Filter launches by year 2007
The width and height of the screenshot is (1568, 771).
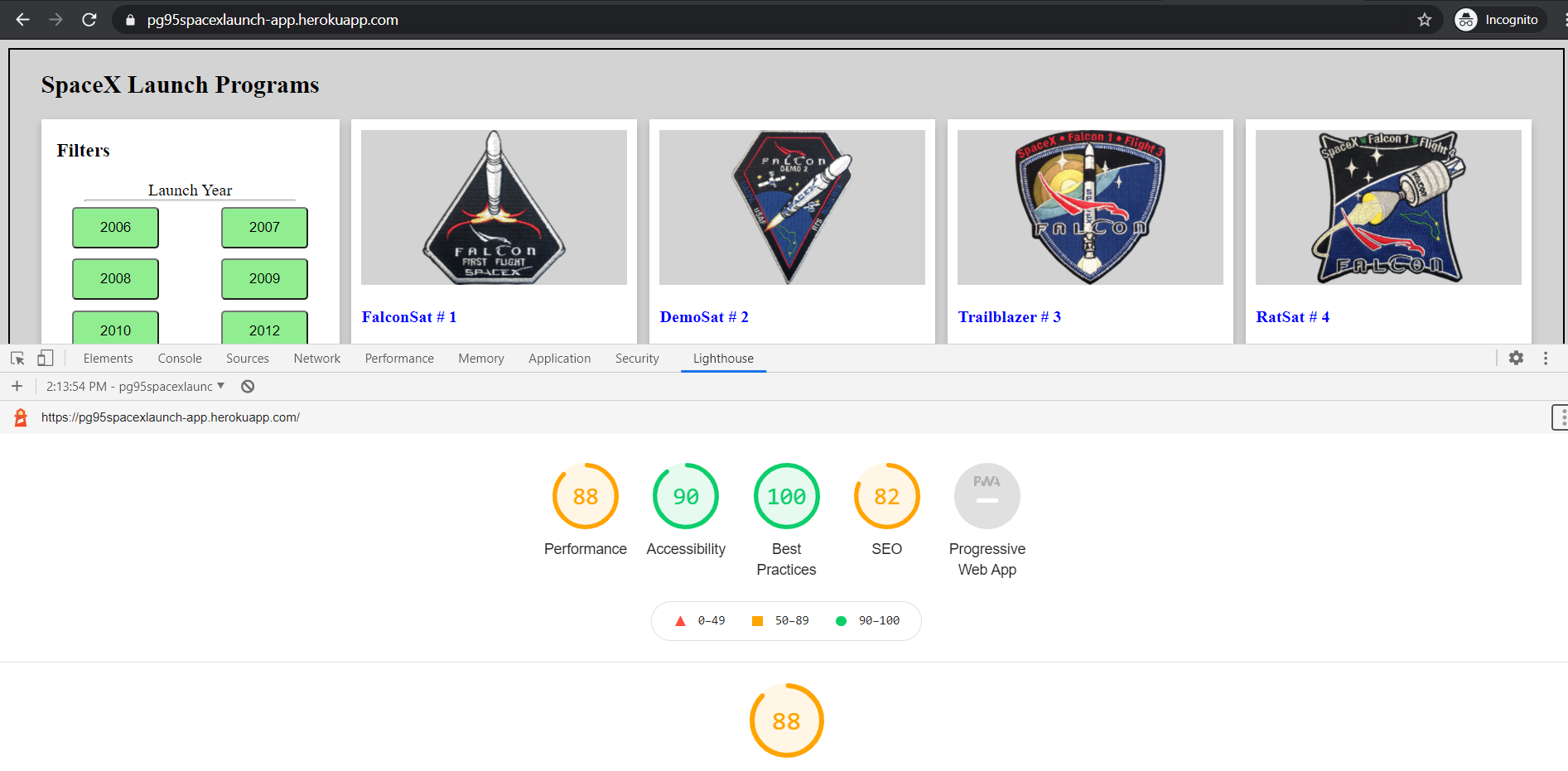tap(264, 228)
